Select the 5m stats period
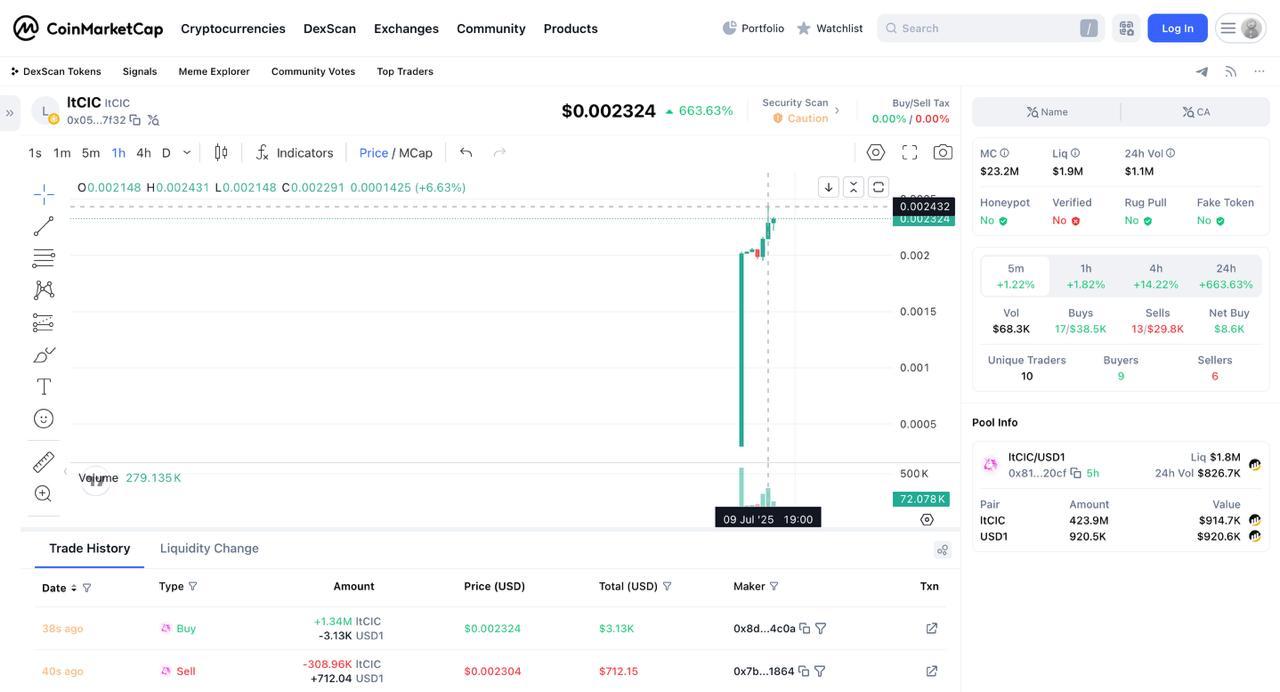Screen dimensions: 1280x692 point(1016,276)
